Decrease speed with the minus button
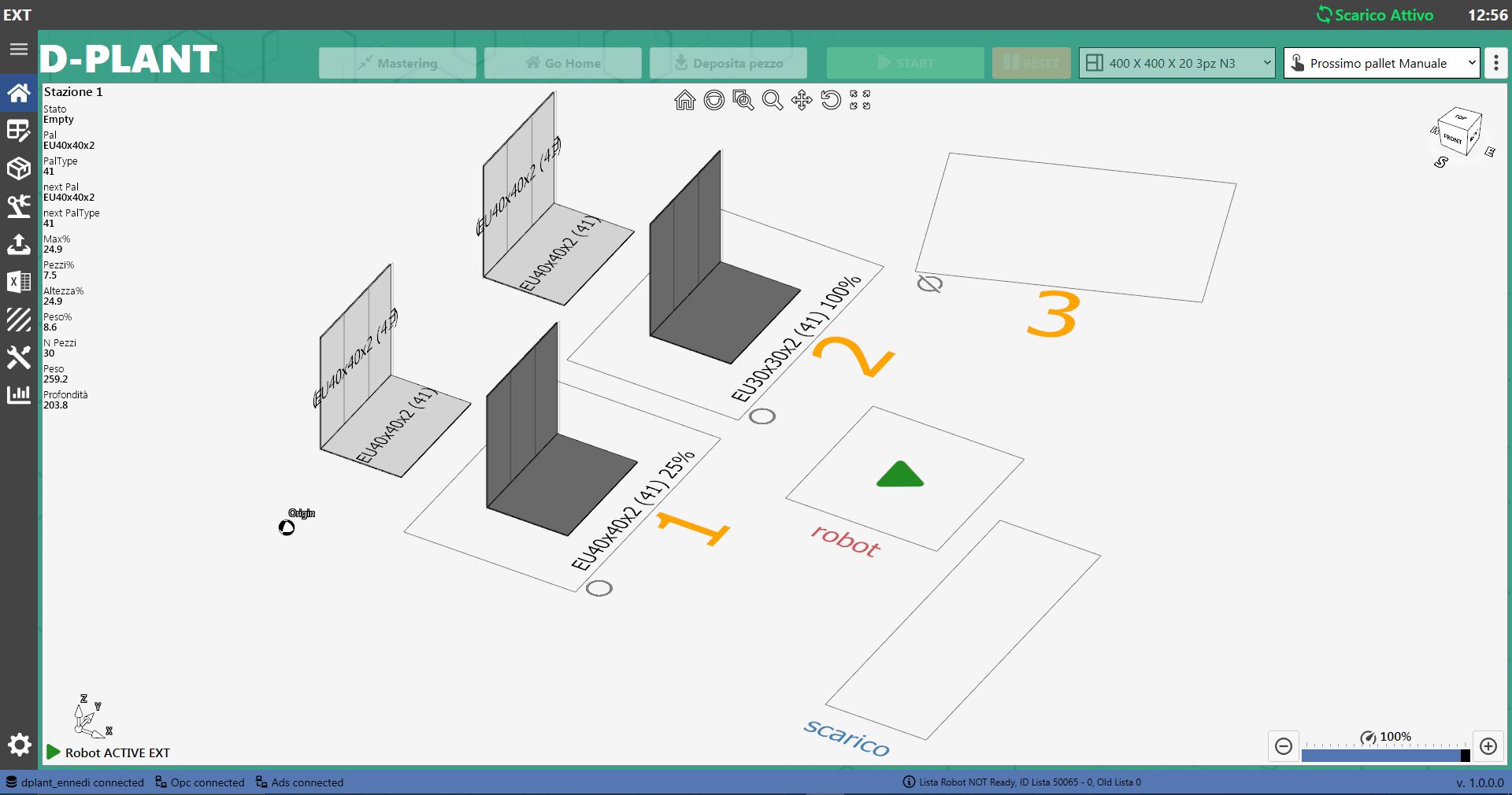Image resolution: width=1512 pixels, height=795 pixels. click(x=1284, y=746)
